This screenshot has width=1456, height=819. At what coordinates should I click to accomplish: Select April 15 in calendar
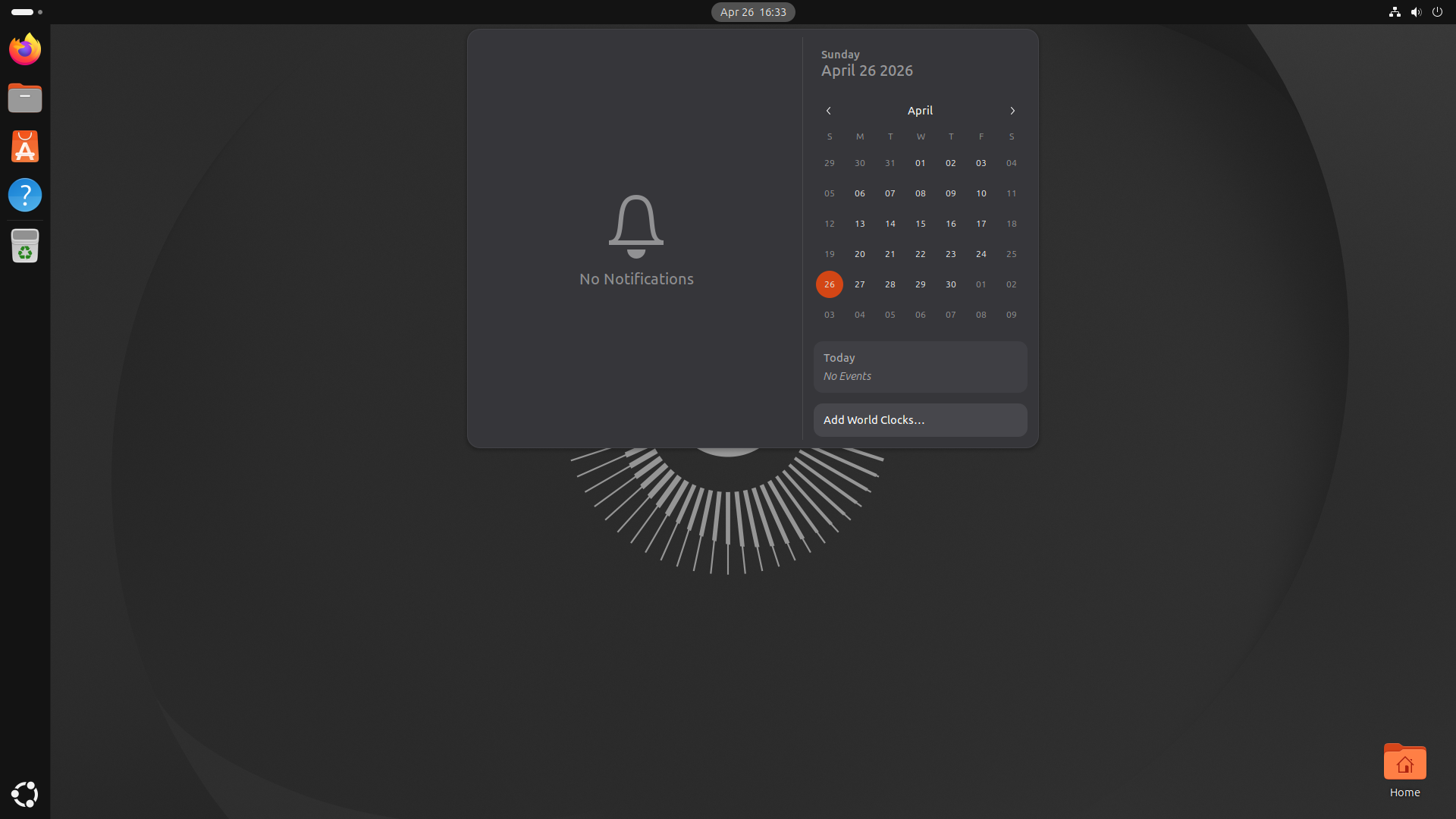[x=921, y=224]
